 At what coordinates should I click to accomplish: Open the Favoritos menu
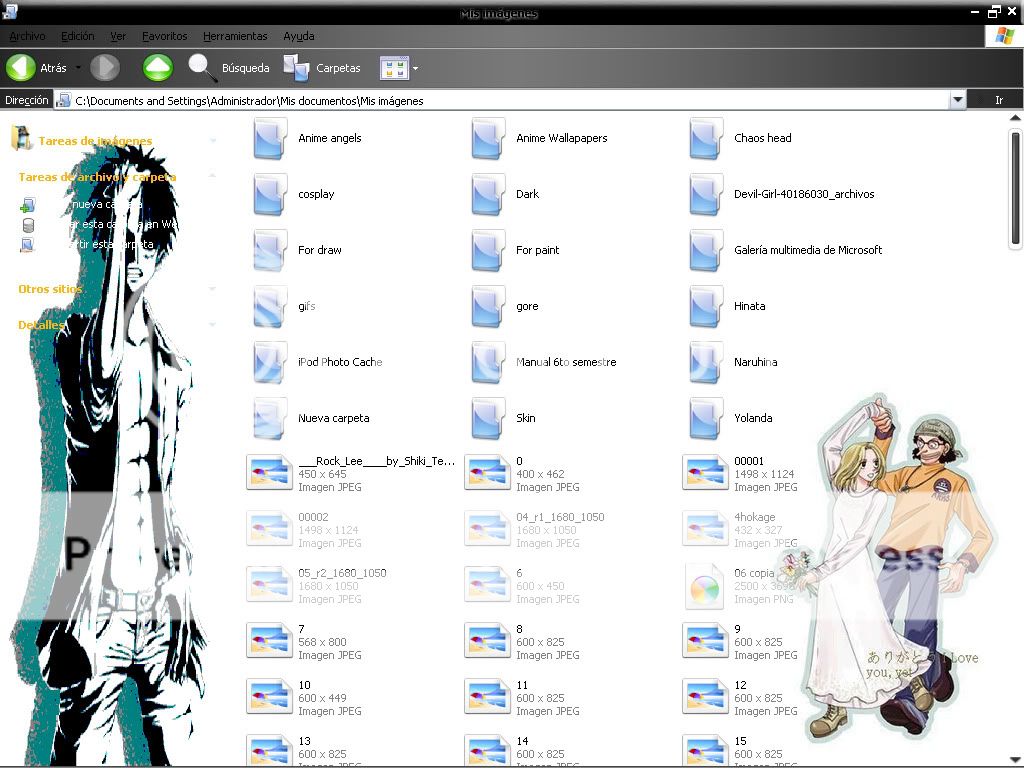pyautogui.click(x=165, y=37)
